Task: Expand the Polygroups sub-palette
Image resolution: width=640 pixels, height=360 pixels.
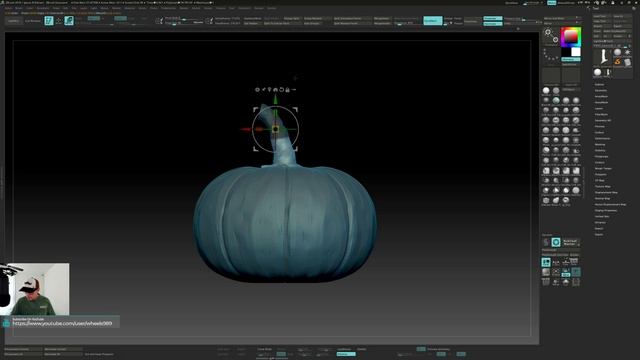Action: [x=601, y=156]
